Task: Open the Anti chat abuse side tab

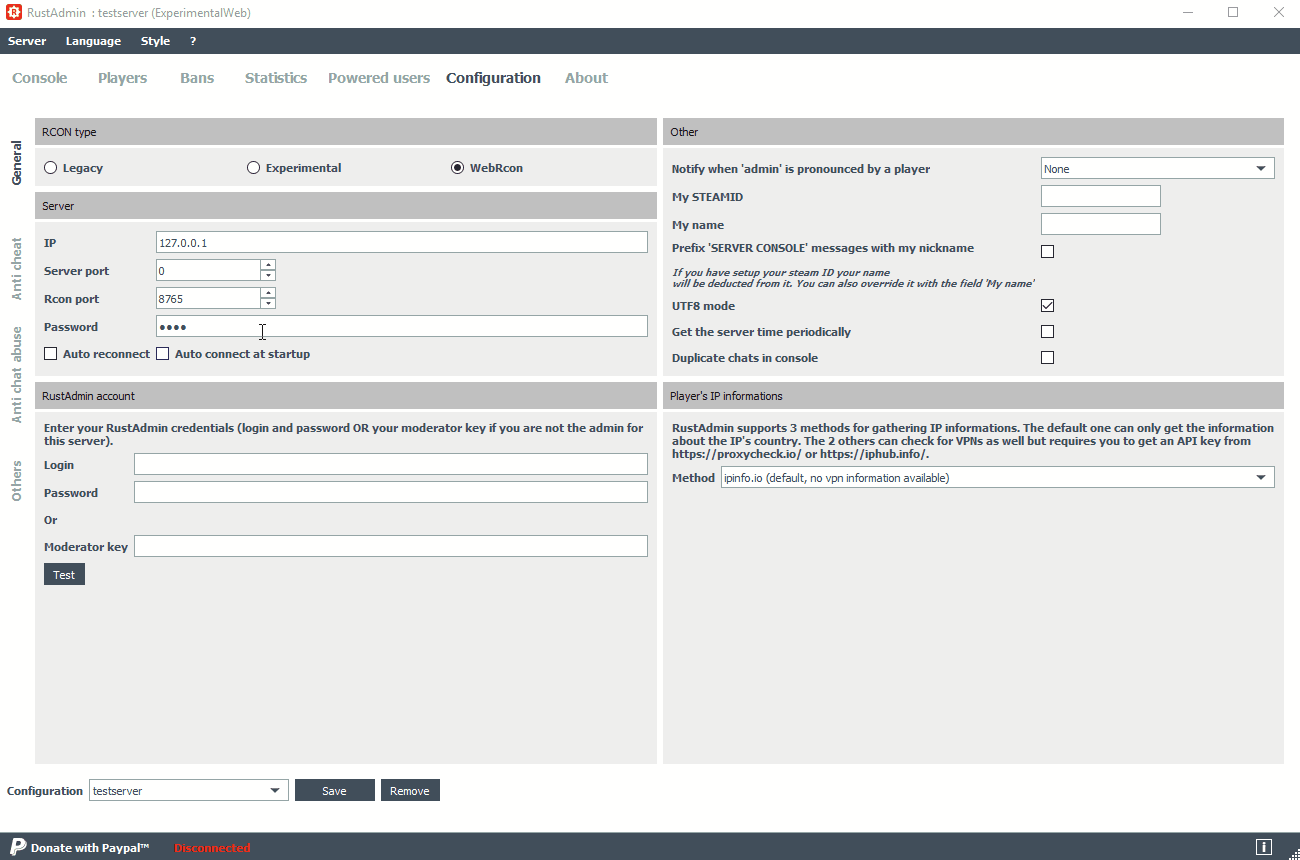Action: tap(17, 374)
